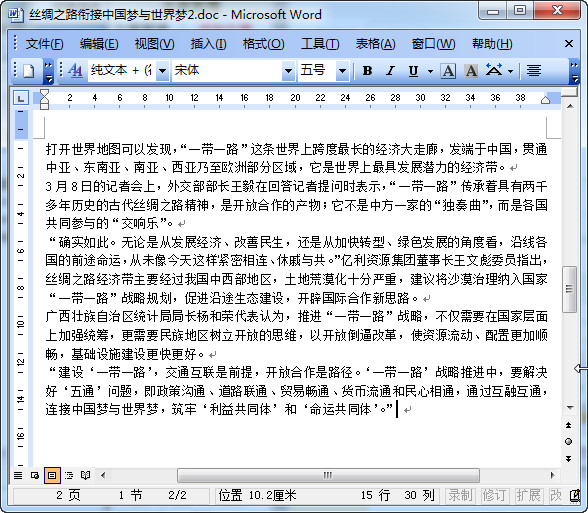Click the Distributed alignment icon
This screenshot has width=588, height=513.
coord(534,71)
